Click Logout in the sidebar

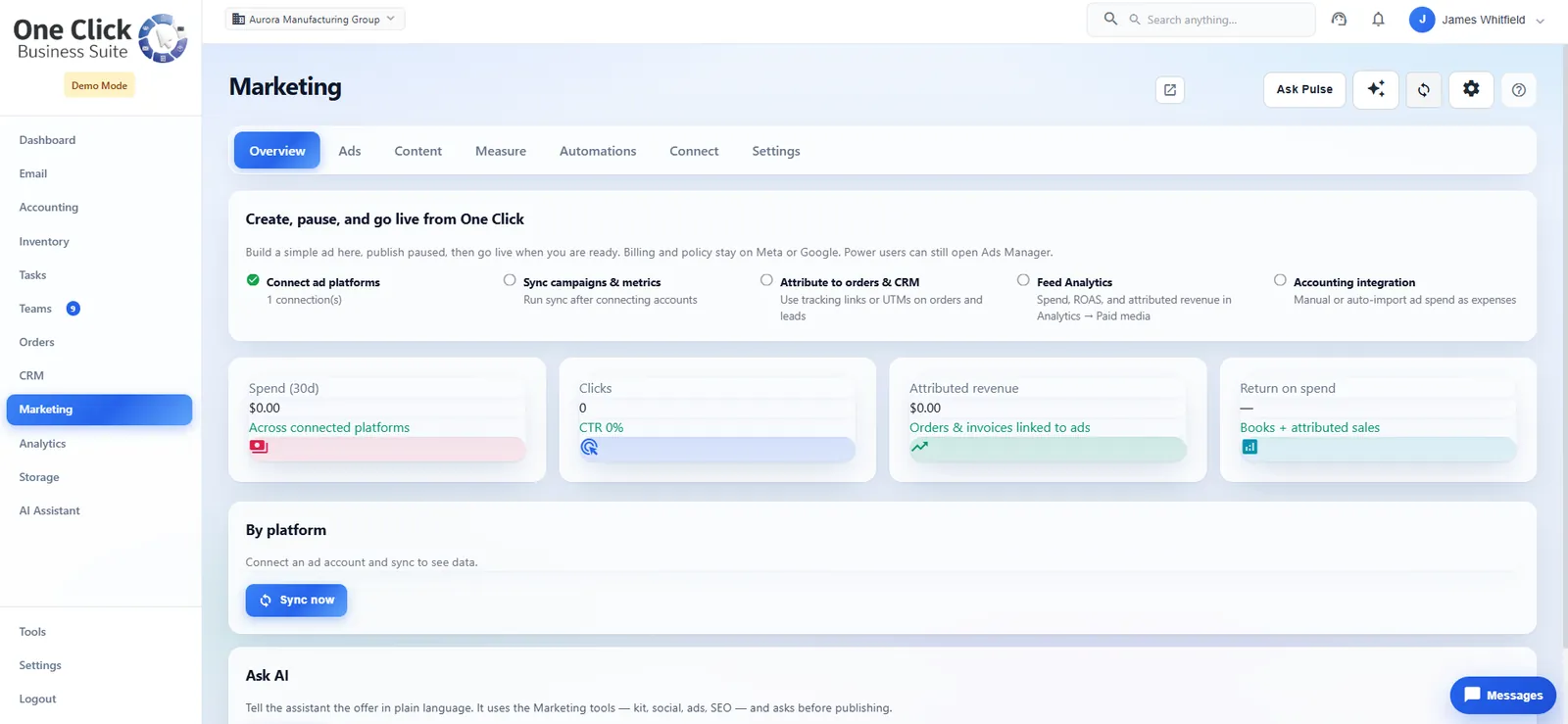[x=37, y=699]
